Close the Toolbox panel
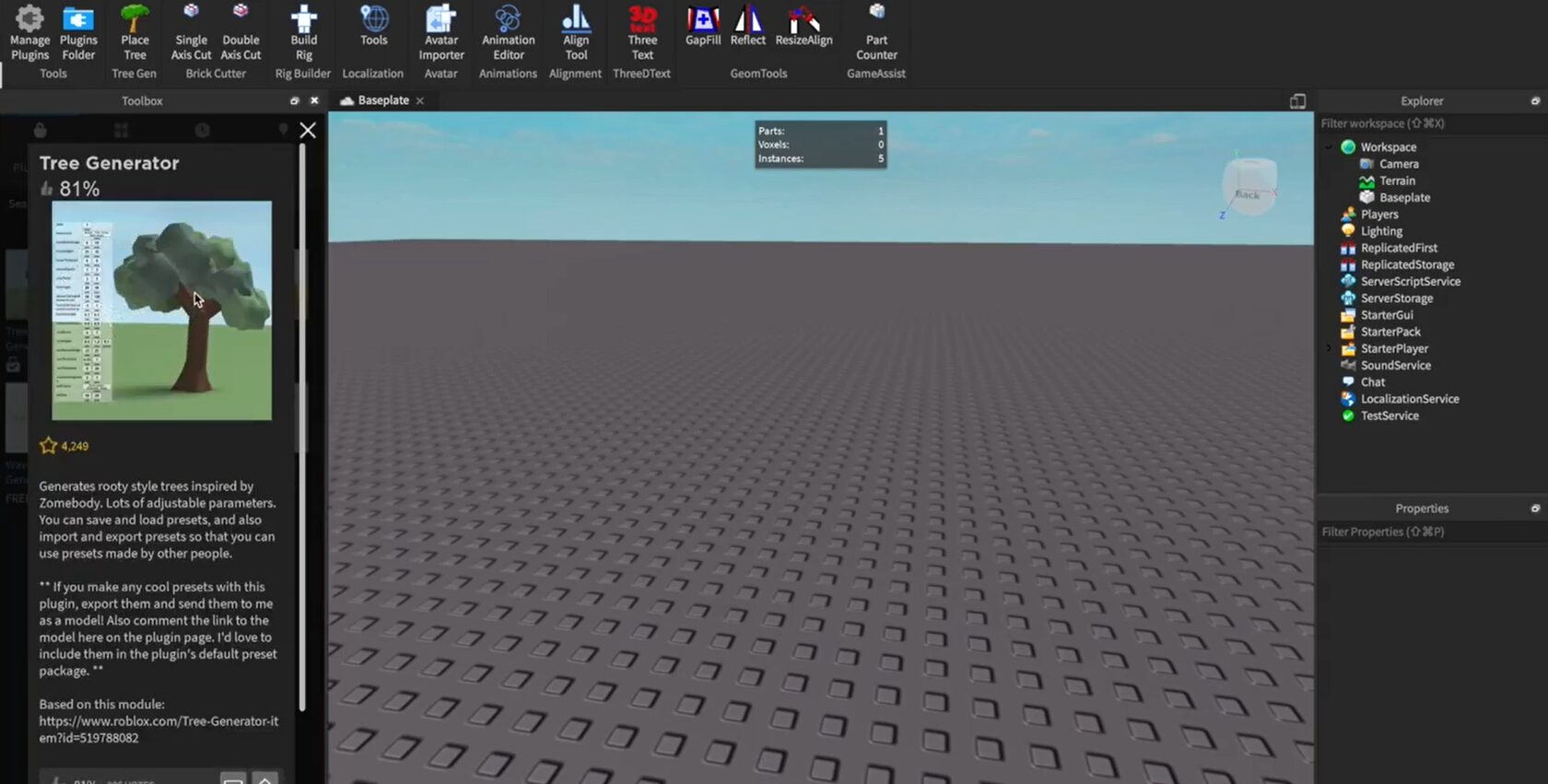This screenshot has width=1548, height=784. [x=314, y=100]
